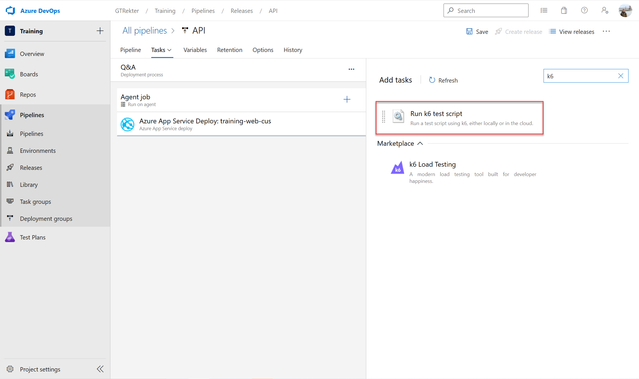Image resolution: width=639 pixels, height=379 pixels.
Task: Go to All pipelines breadcrumb
Action: (145, 31)
